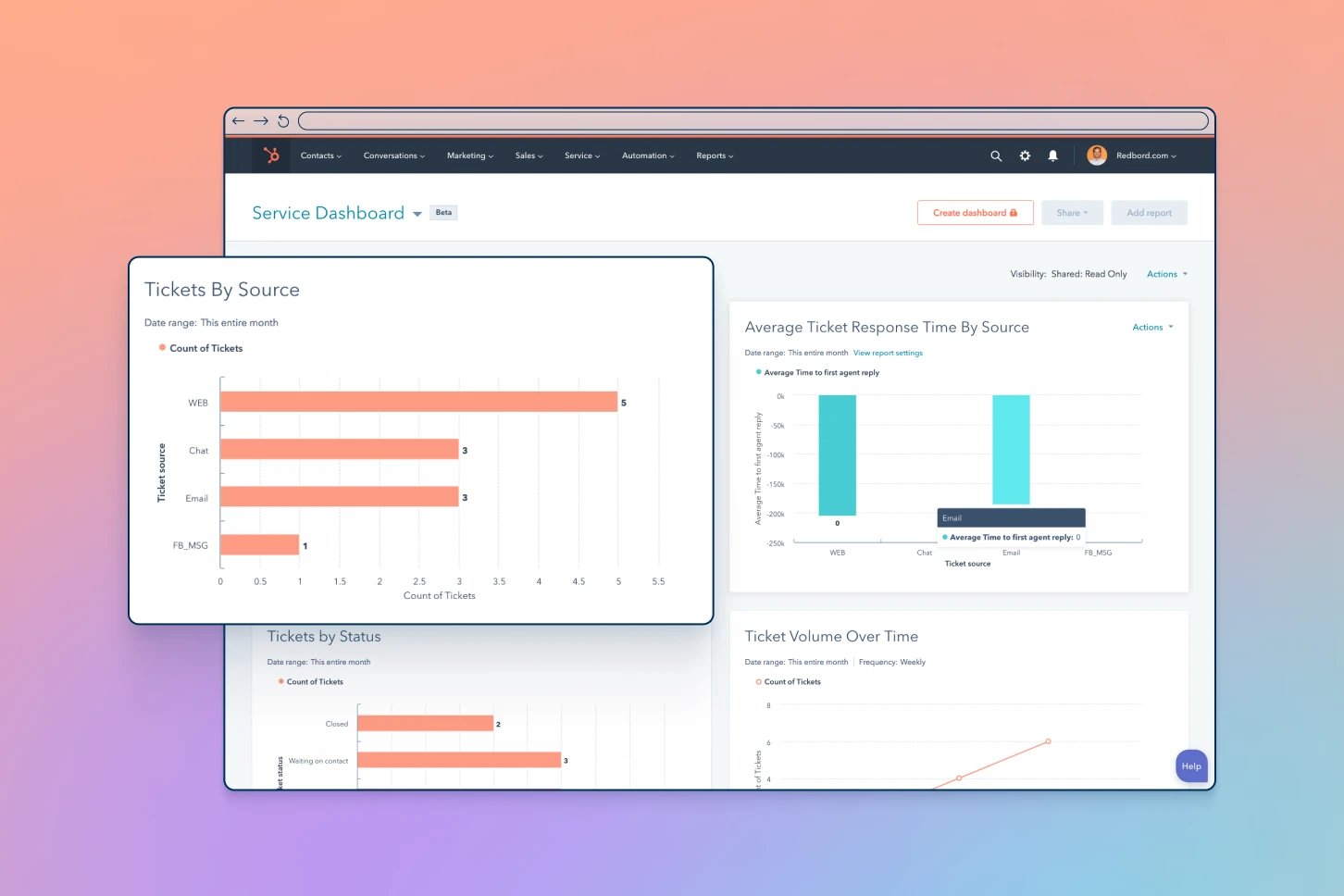Click the FB_MSG bar in Tickets By Source

[x=260, y=544]
